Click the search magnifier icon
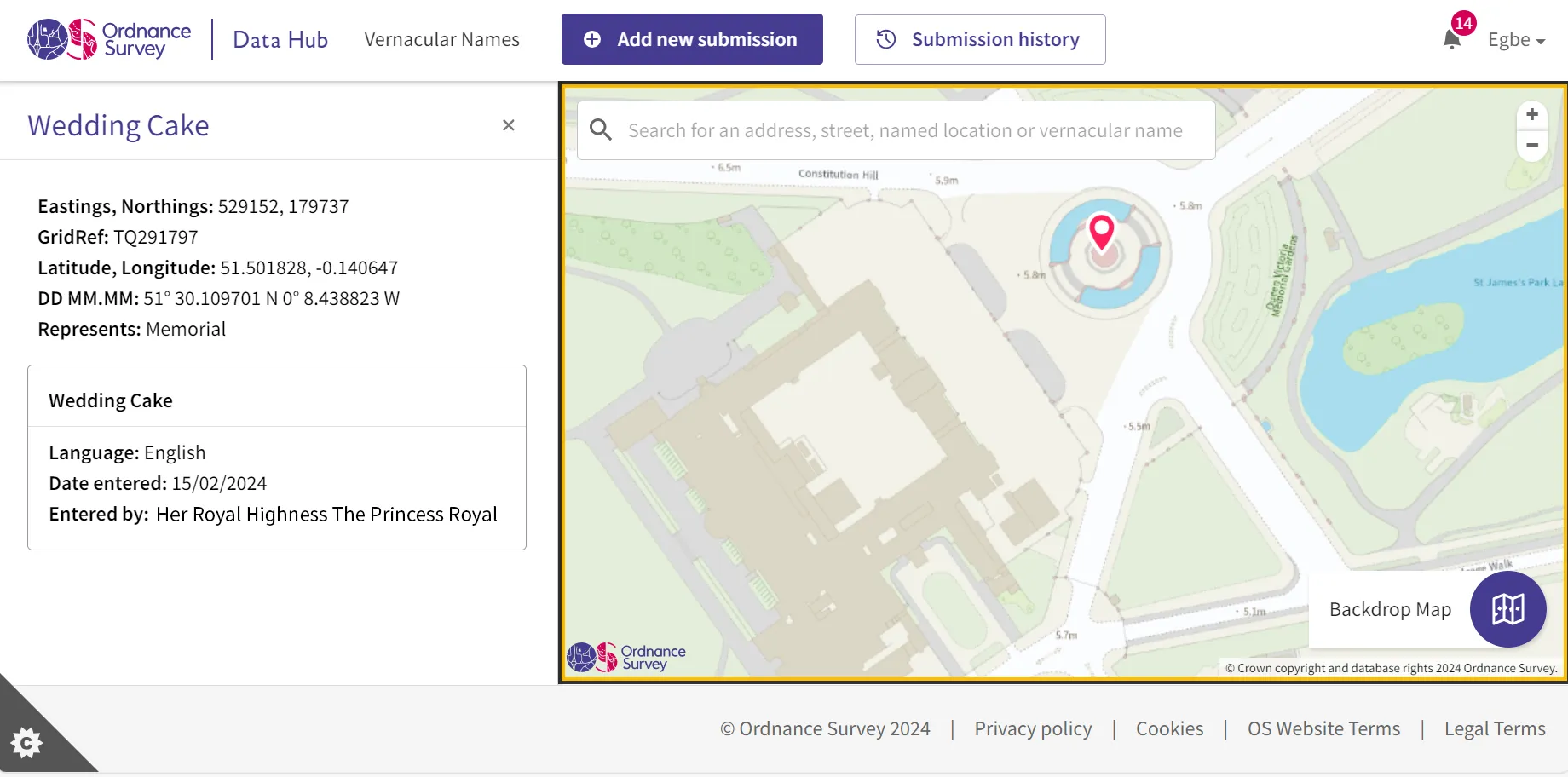This screenshot has width=1568, height=777. (601, 129)
